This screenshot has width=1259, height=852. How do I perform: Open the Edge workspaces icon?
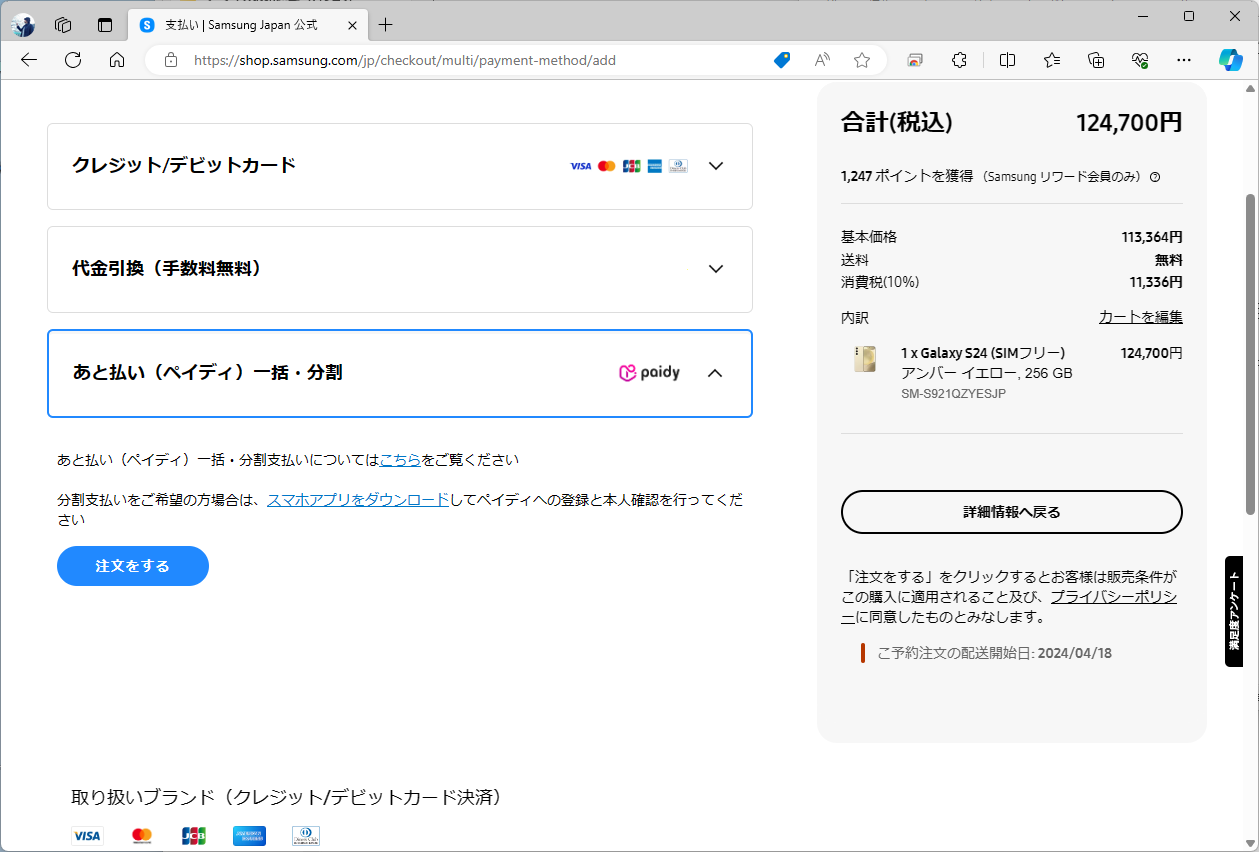(63, 25)
